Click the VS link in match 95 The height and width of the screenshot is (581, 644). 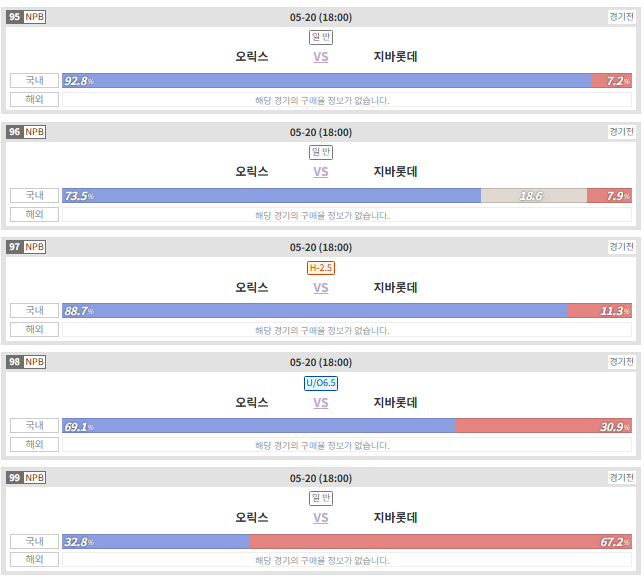pyautogui.click(x=321, y=57)
